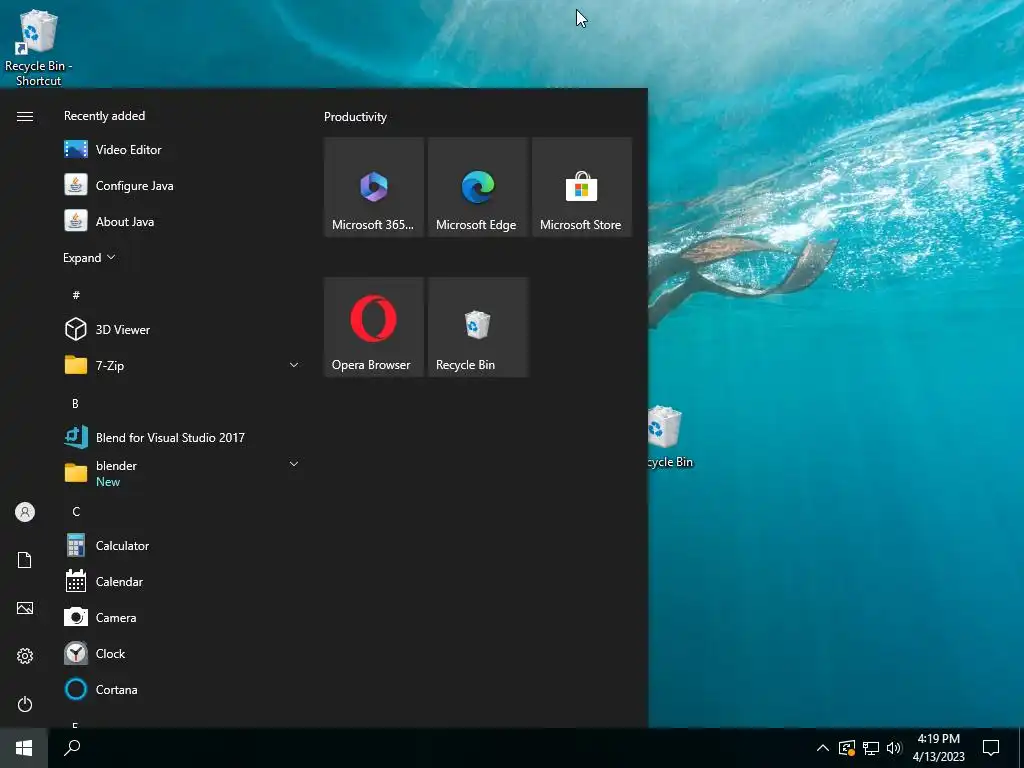Open Documents from Start sidebar
Image resolution: width=1024 pixels, height=768 pixels.
(x=25, y=560)
